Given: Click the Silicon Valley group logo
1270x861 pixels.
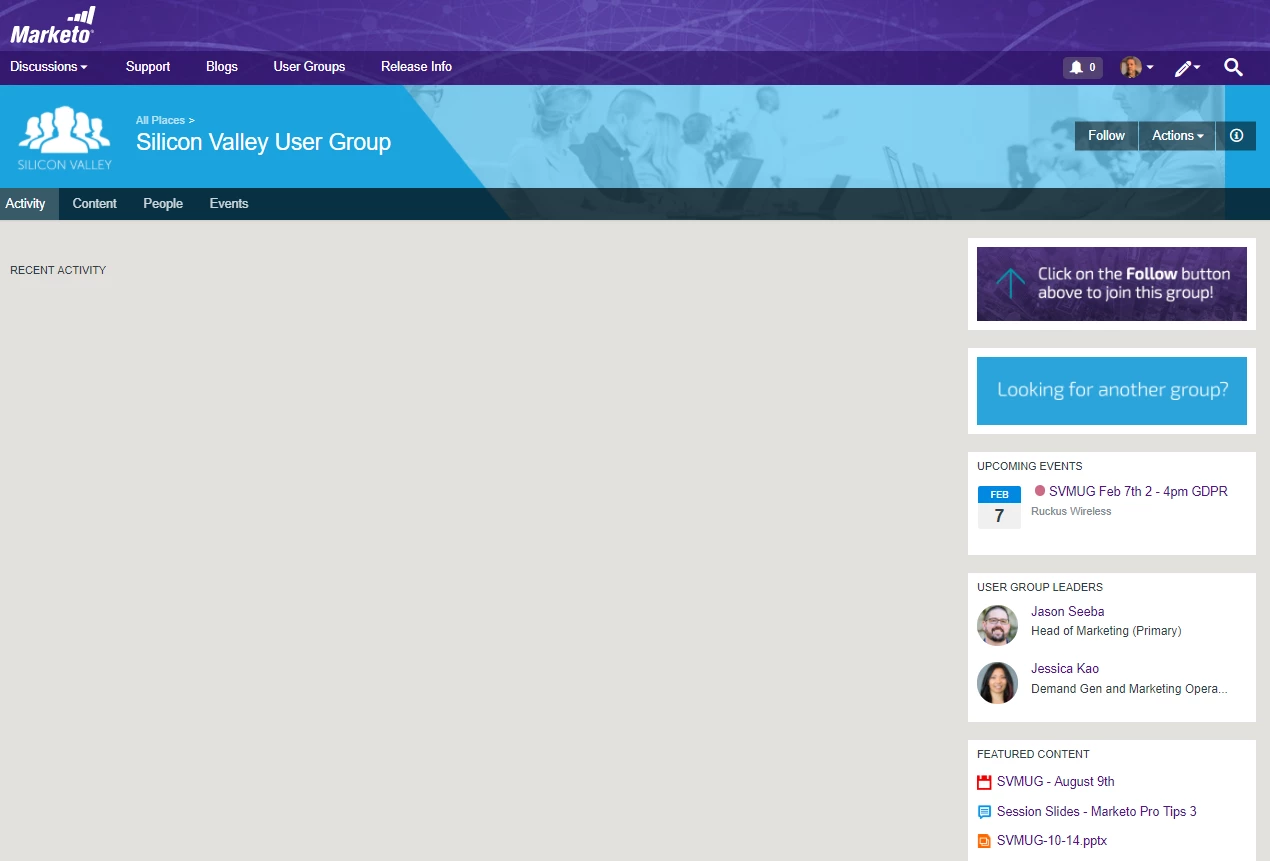Looking at the screenshot, I should (65, 137).
